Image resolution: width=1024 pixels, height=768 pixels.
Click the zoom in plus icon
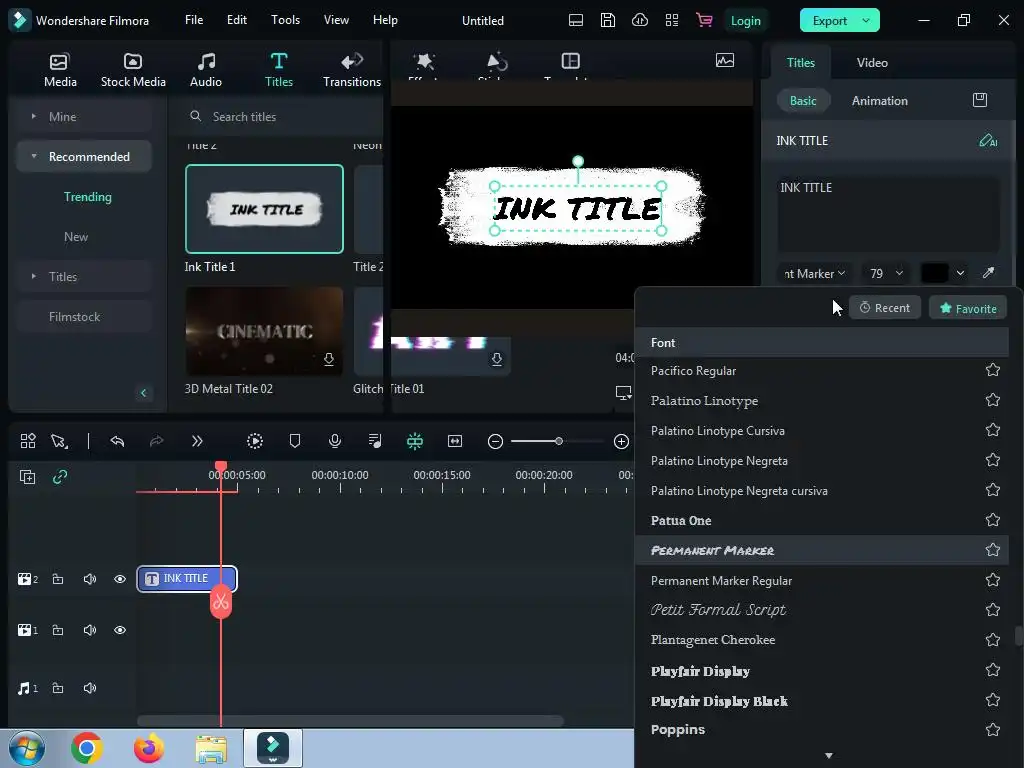click(621, 441)
